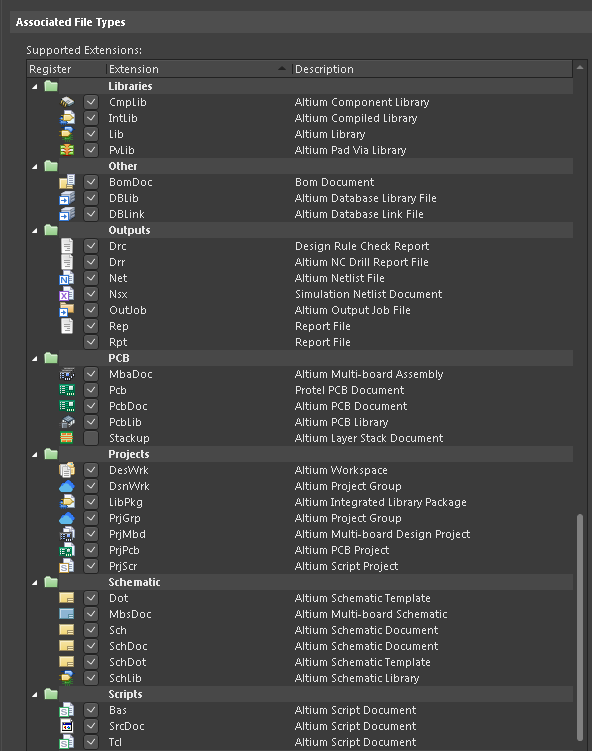Uncheck the Lib extension checkbox

(91, 134)
